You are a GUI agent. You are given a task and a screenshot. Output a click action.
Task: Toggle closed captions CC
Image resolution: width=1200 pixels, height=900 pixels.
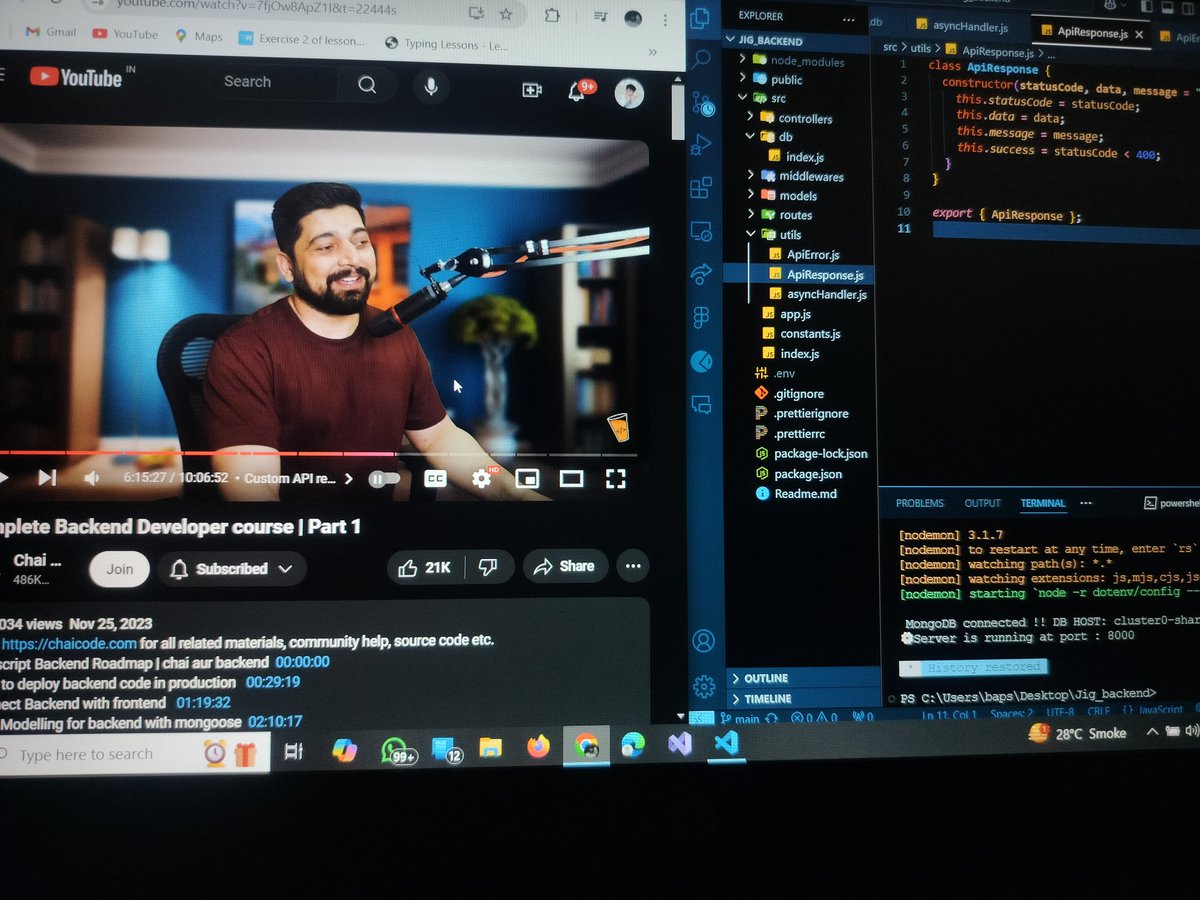(x=435, y=479)
